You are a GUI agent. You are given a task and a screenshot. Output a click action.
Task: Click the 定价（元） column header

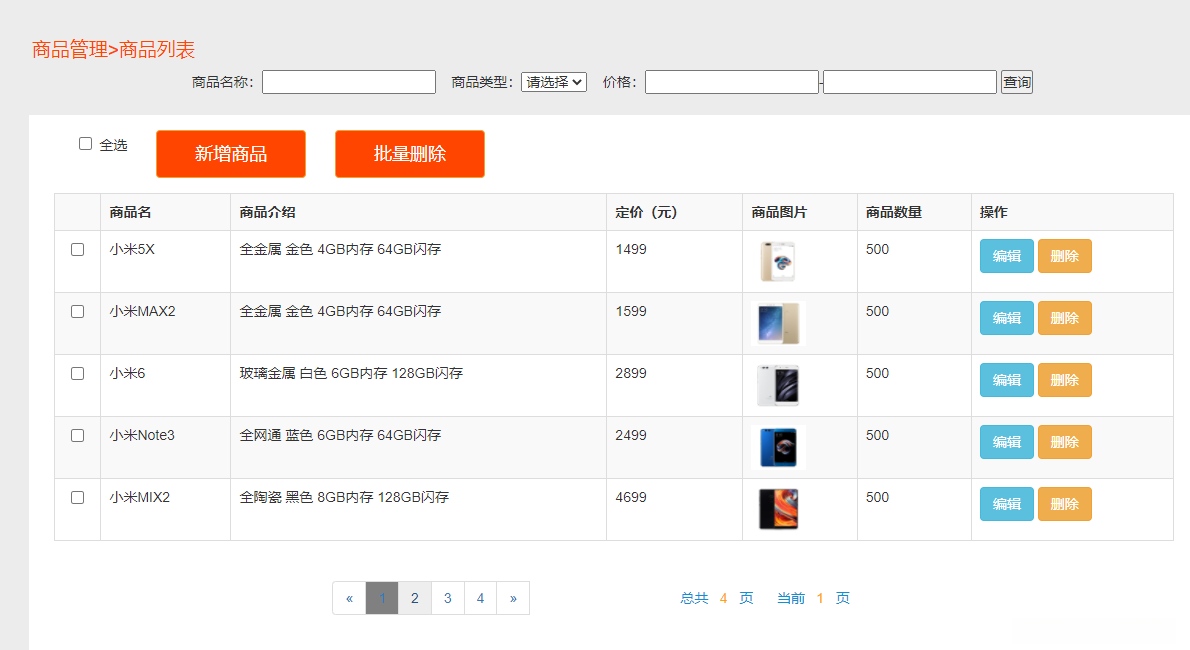[646, 213]
